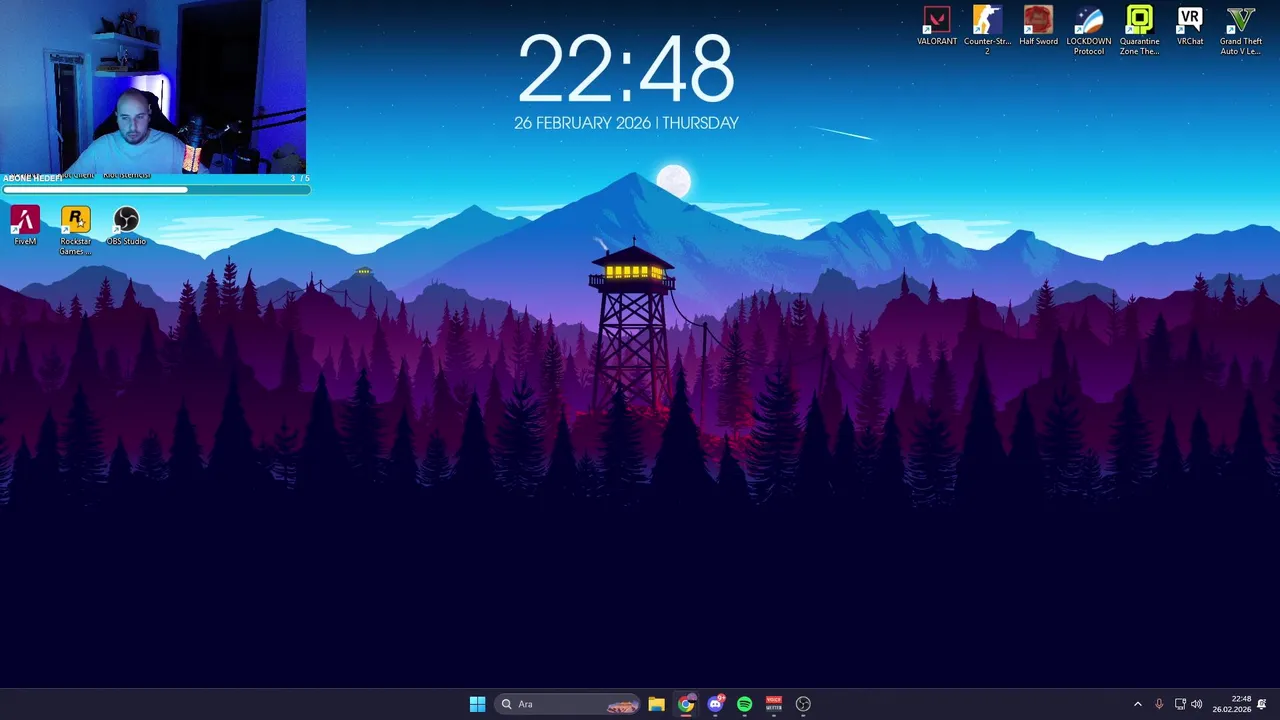Open the Voice Meeter taskbar app
The image size is (1280, 720).
click(x=773, y=704)
